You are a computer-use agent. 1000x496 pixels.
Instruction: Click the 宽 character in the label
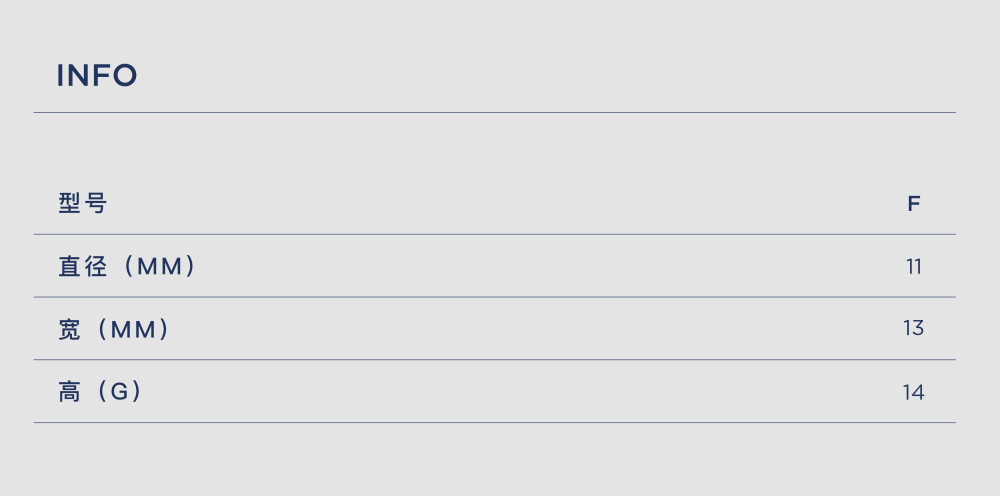coord(70,329)
